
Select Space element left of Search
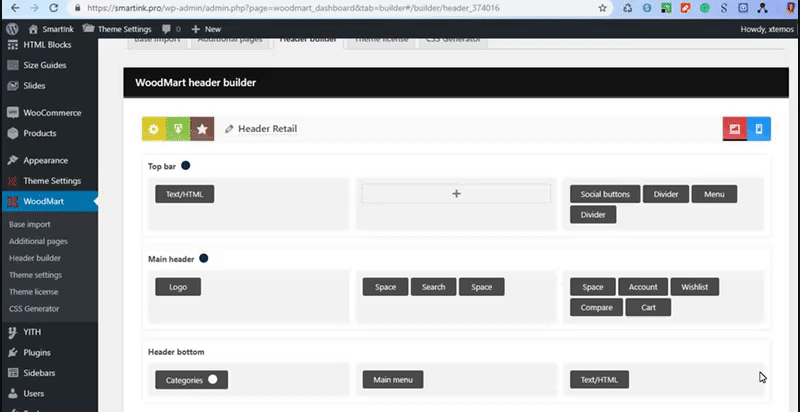[385, 287]
